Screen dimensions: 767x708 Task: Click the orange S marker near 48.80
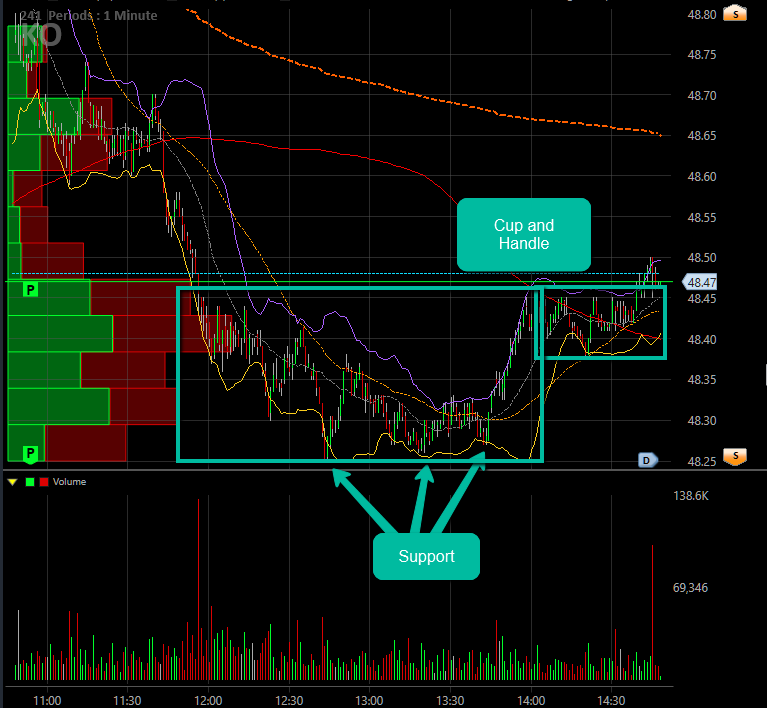click(735, 13)
